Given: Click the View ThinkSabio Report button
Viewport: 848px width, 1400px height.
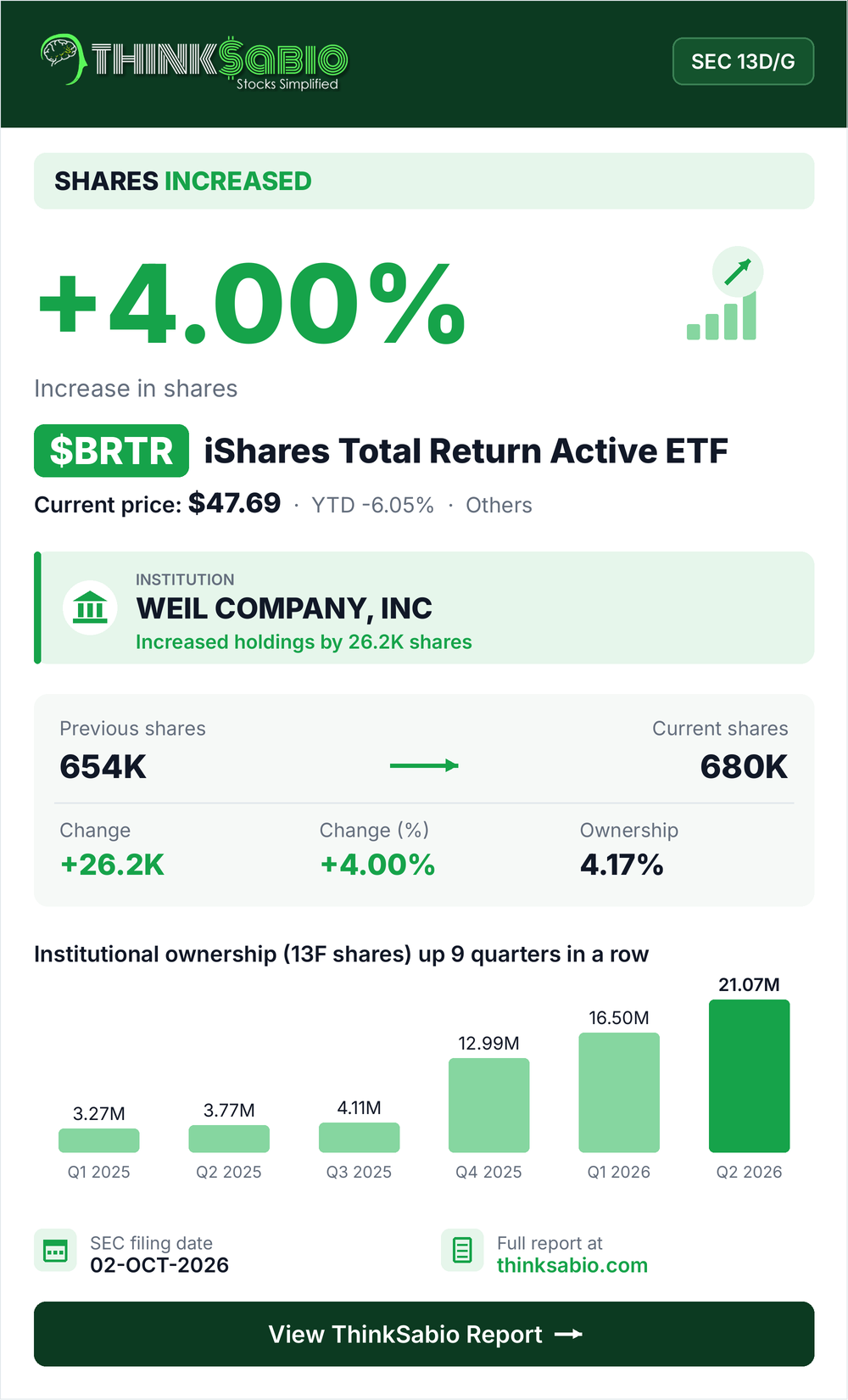Looking at the screenshot, I should 424,1334.
